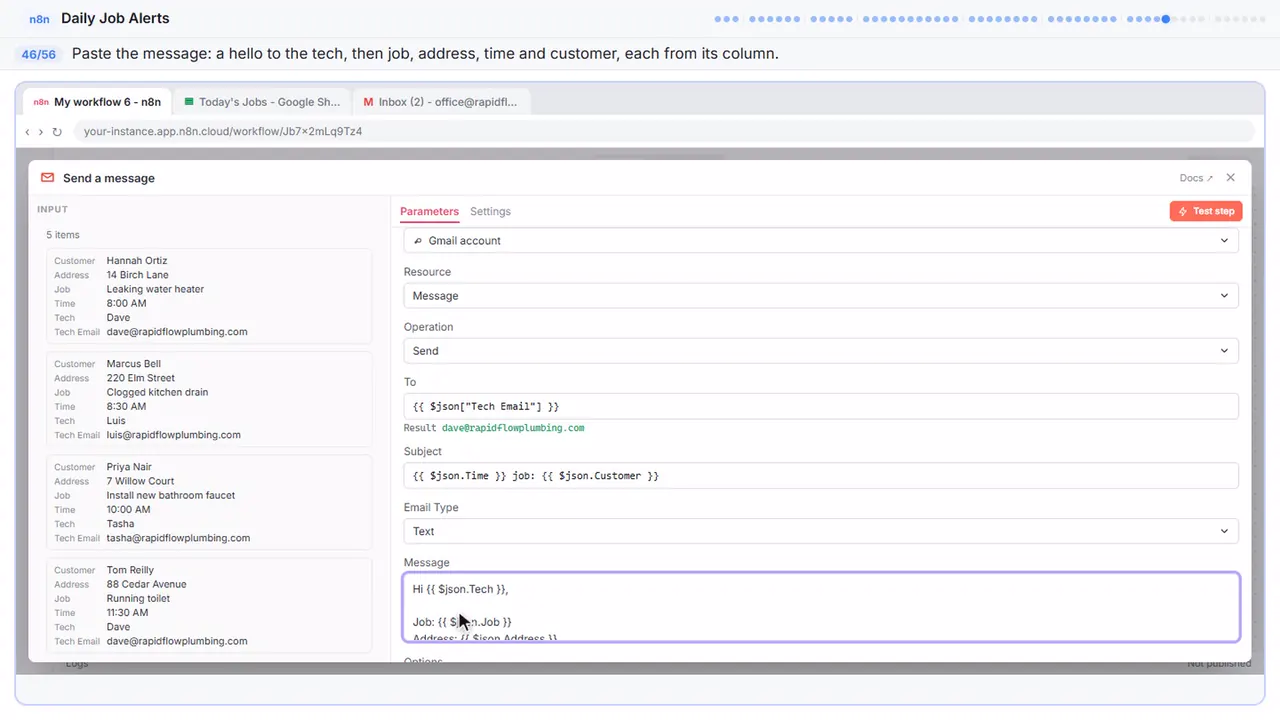Click the result dave@rapidflowplumbing.com under To
The height and width of the screenshot is (720, 1280).
point(513,428)
